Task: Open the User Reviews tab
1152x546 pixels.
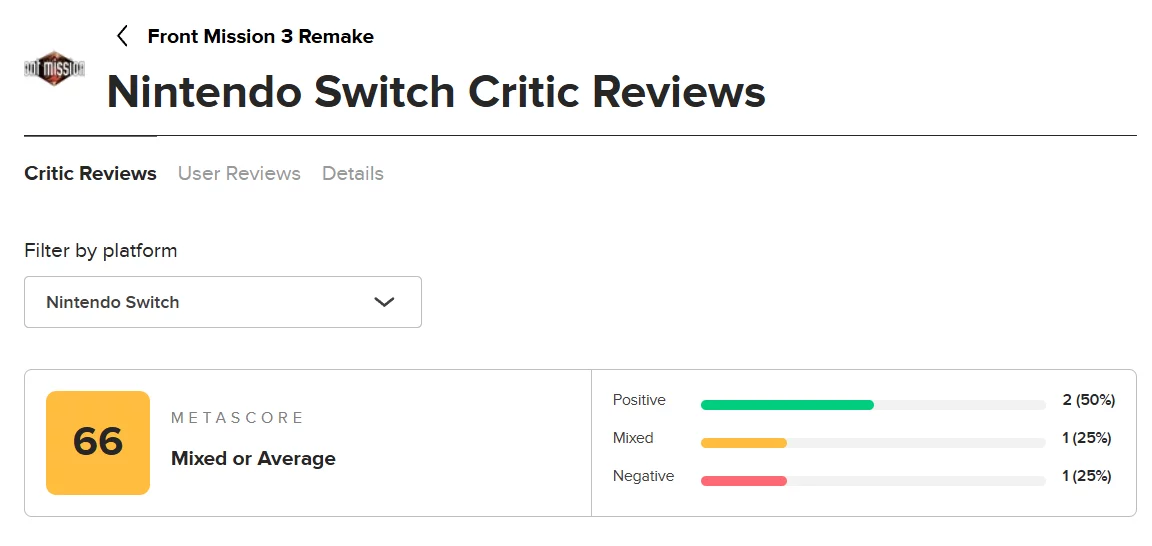Action: pos(239,174)
